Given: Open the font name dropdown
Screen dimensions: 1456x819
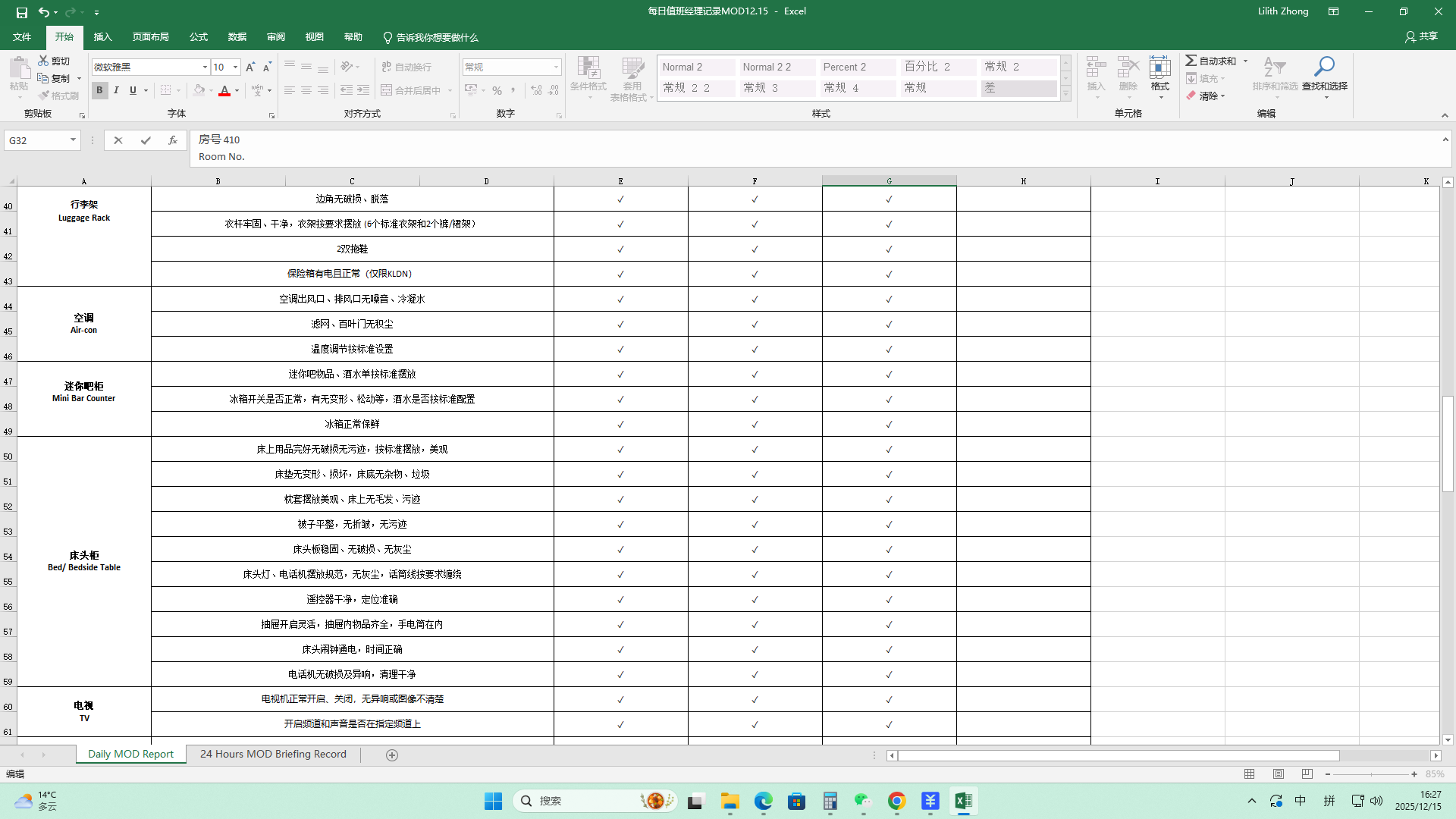Looking at the screenshot, I should click(205, 67).
